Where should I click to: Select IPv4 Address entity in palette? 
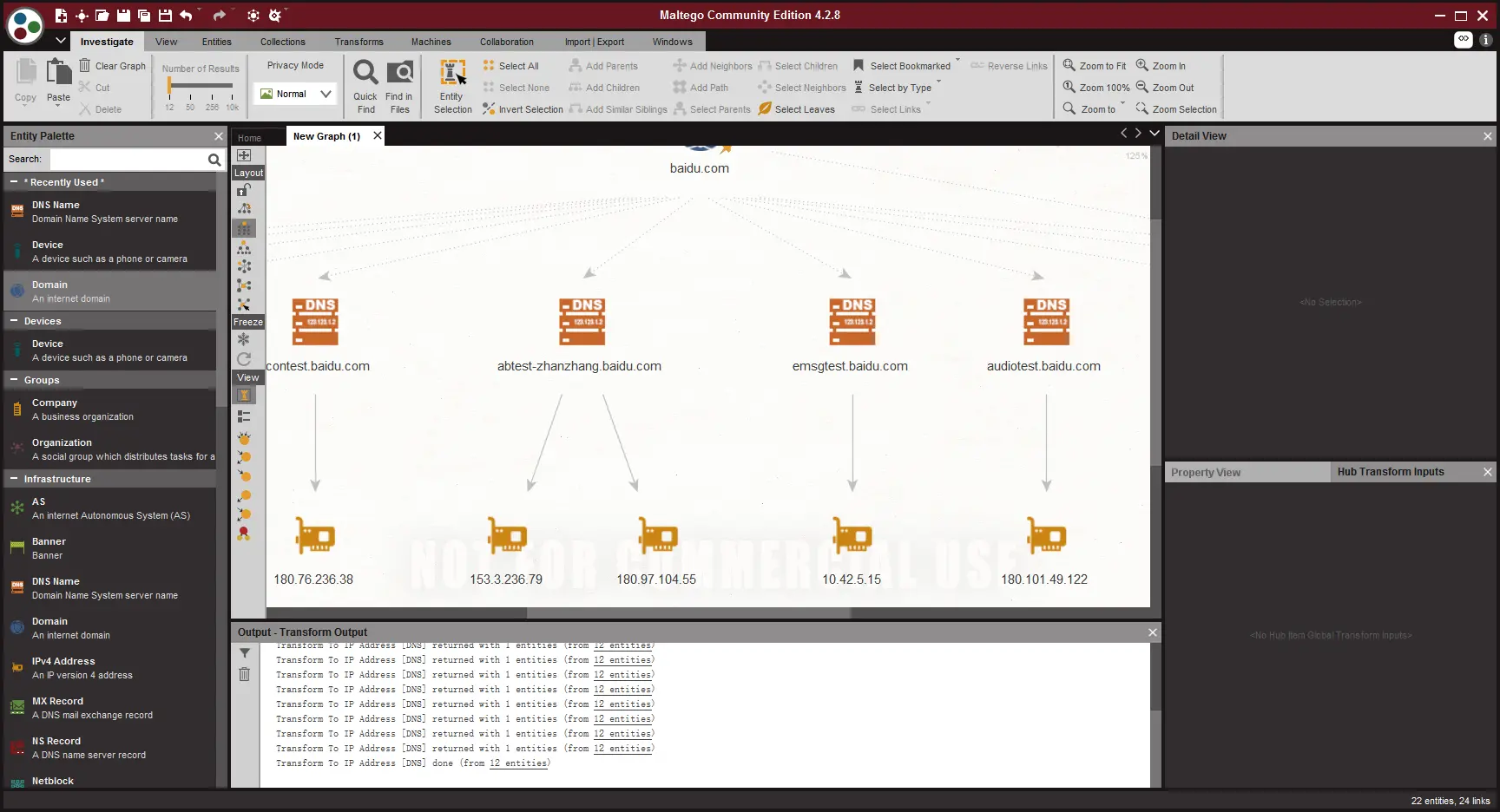pyautogui.click(x=109, y=668)
